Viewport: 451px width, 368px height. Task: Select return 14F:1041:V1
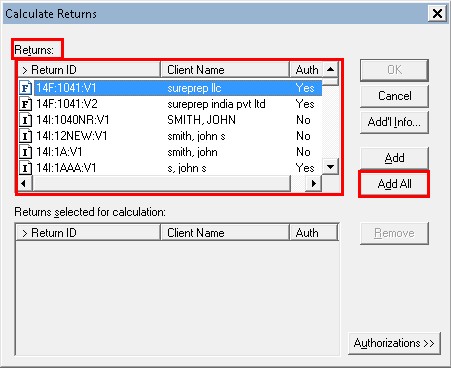pos(170,88)
